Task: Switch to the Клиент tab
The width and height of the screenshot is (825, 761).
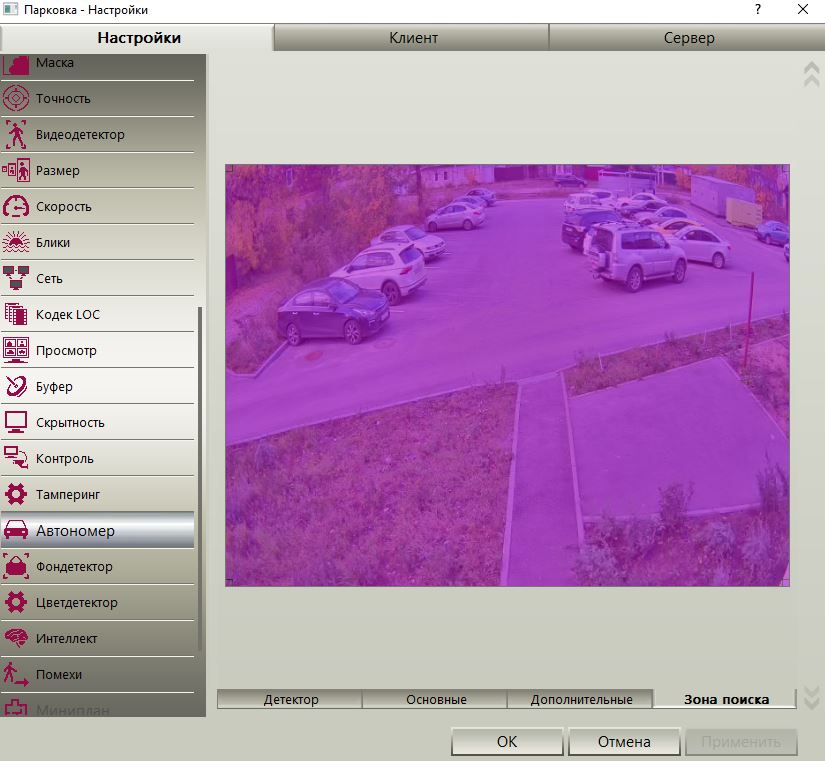Action: [413, 38]
